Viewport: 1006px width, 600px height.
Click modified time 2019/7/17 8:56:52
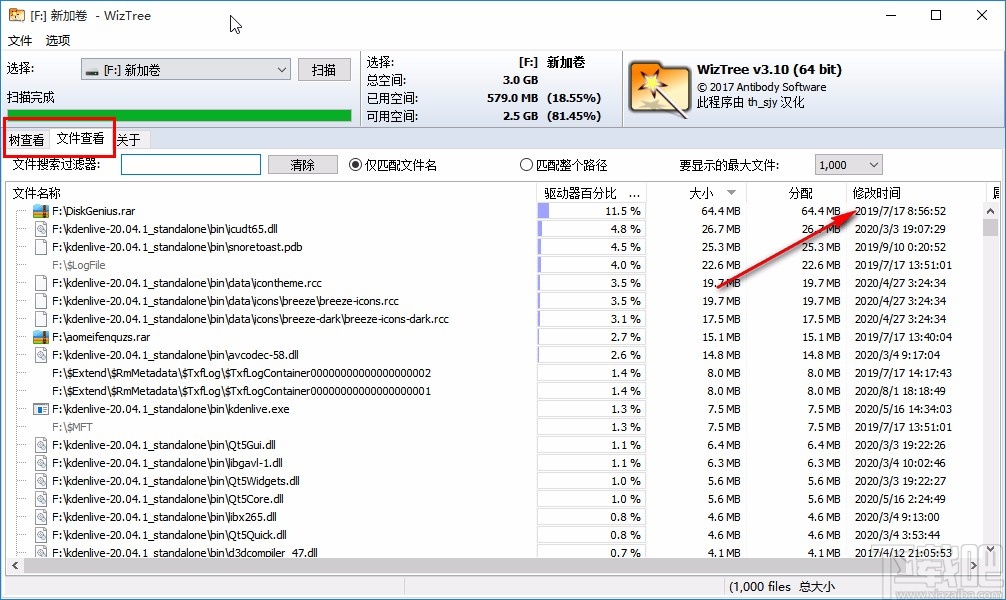click(900, 211)
